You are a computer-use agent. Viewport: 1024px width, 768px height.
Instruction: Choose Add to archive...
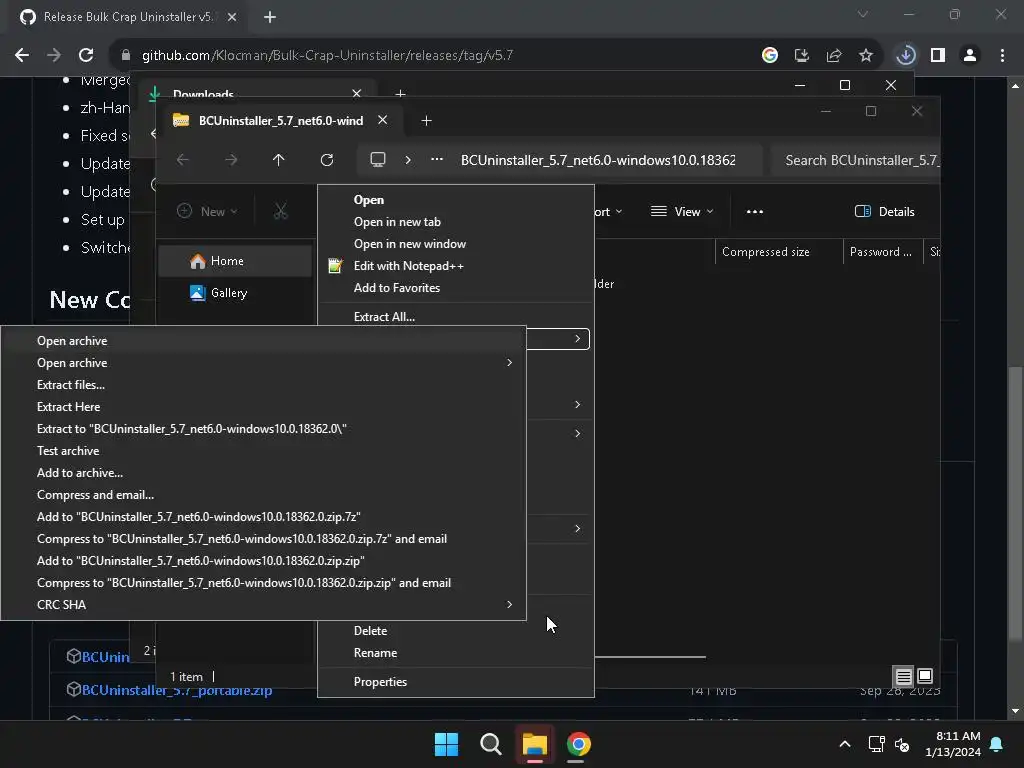click(x=263, y=473)
